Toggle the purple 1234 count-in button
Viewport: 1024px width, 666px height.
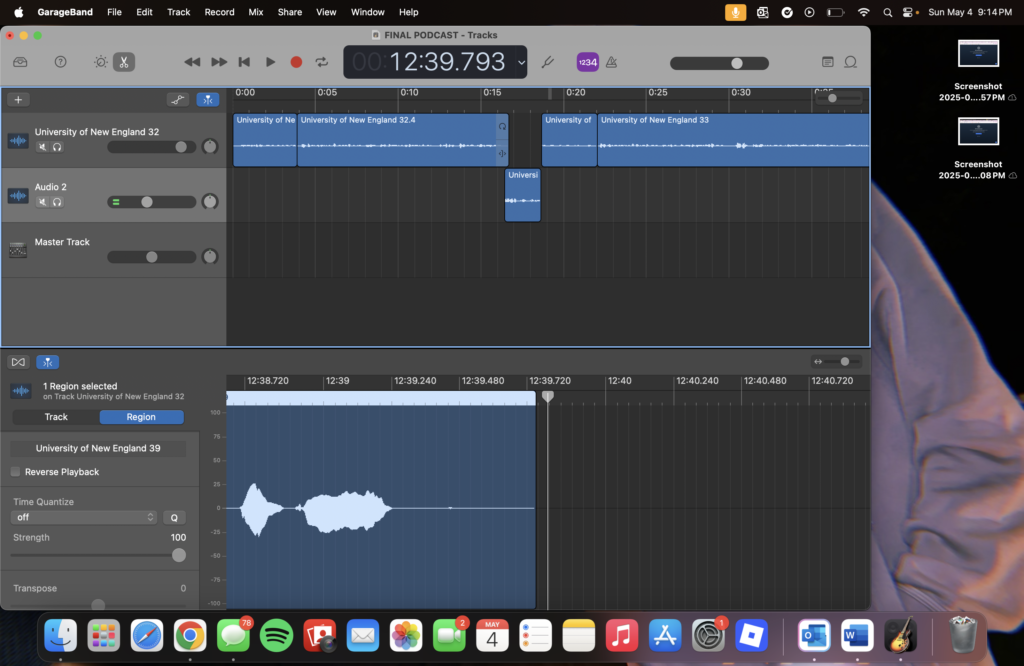click(x=587, y=62)
